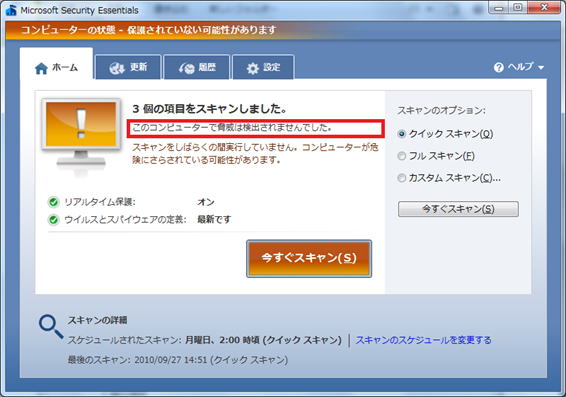This screenshot has width=566, height=397.
Task: Click scheduled scan time 月曜日、2:00 時頃
Action: pyautogui.click(x=222, y=340)
